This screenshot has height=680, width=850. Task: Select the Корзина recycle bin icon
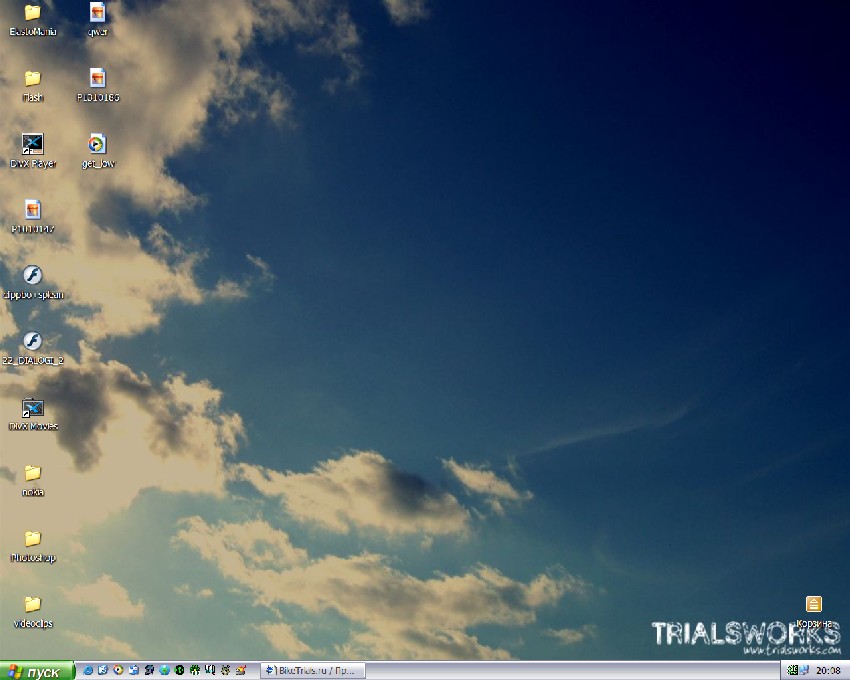click(x=814, y=604)
